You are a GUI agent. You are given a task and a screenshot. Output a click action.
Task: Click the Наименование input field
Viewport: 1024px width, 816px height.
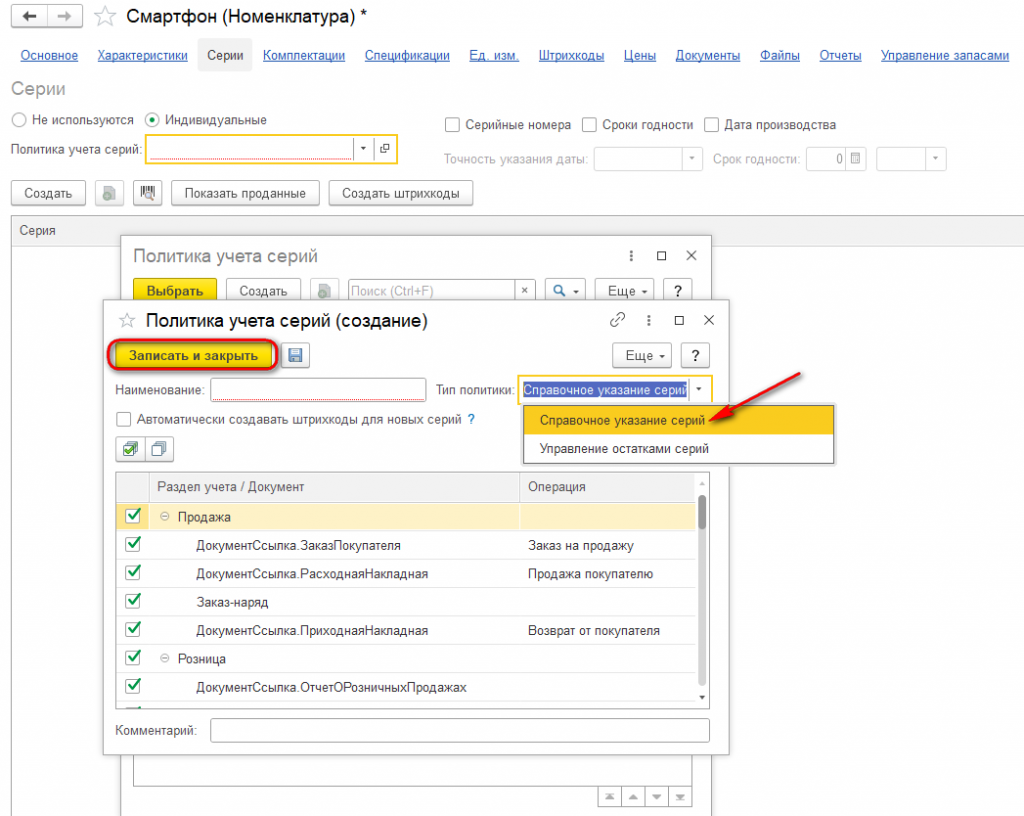(318, 390)
